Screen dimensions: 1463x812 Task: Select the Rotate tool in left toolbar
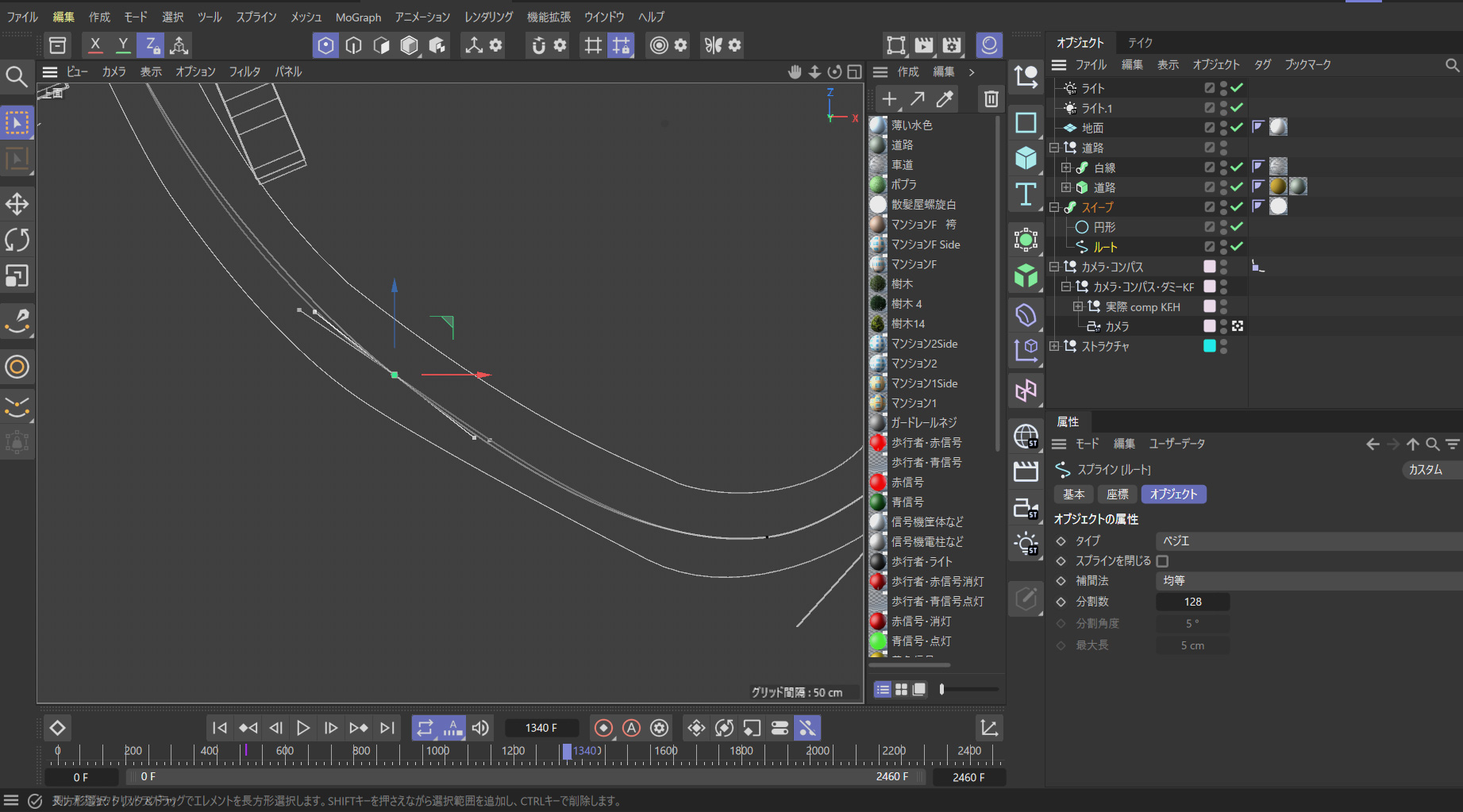tap(17, 240)
